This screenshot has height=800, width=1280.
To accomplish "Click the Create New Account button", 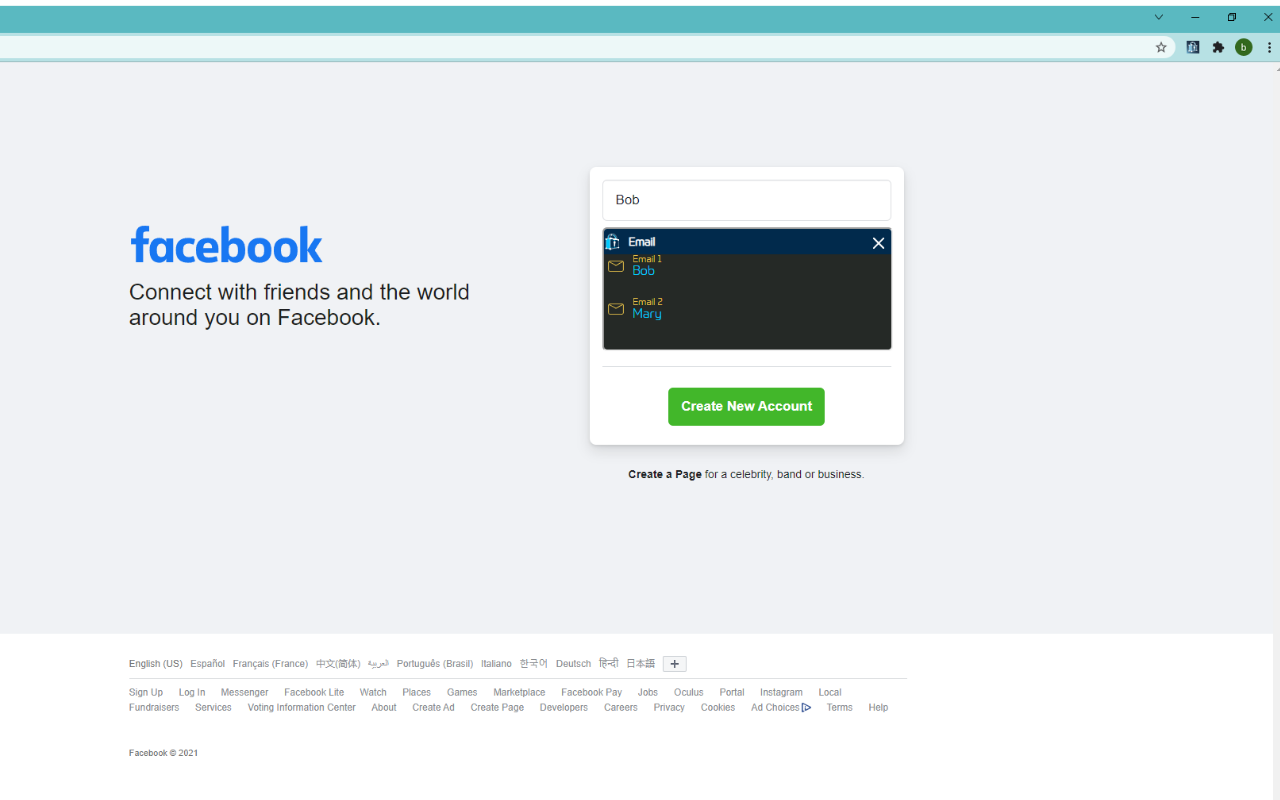I will pyautogui.click(x=746, y=406).
